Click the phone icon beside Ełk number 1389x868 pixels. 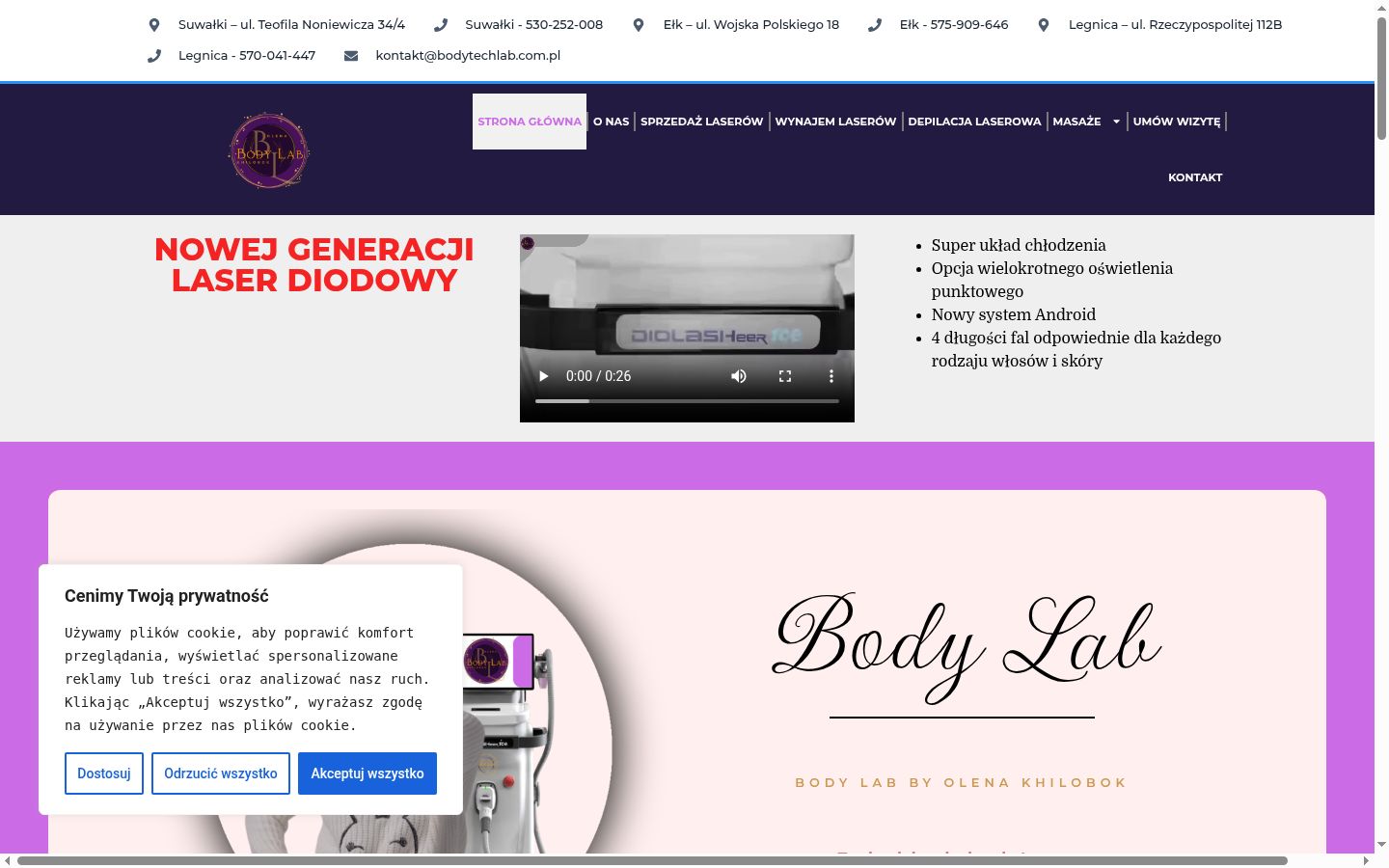click(x=875, y=25)
